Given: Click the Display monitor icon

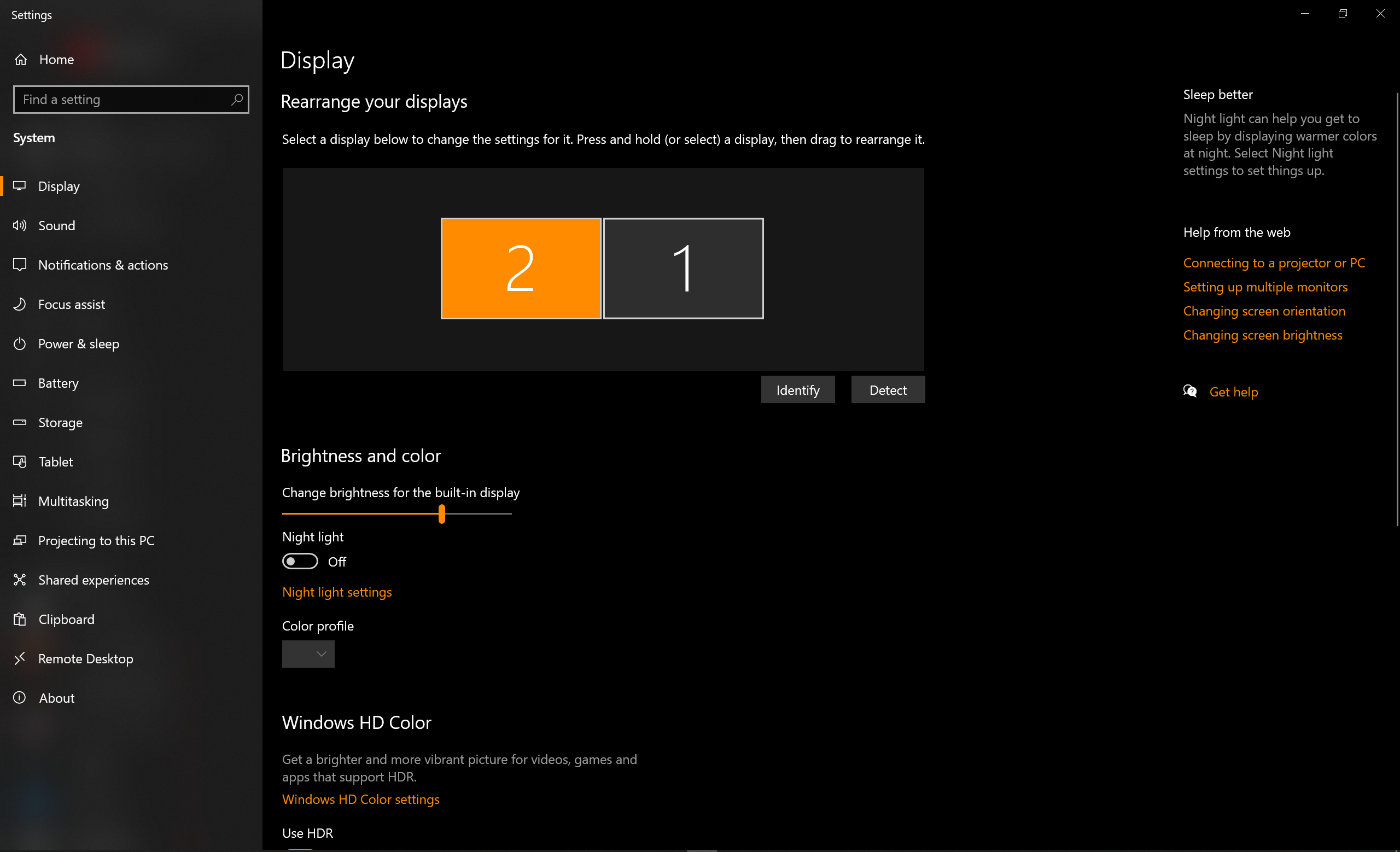Looking at the screenshot, I should pos(20,186).
